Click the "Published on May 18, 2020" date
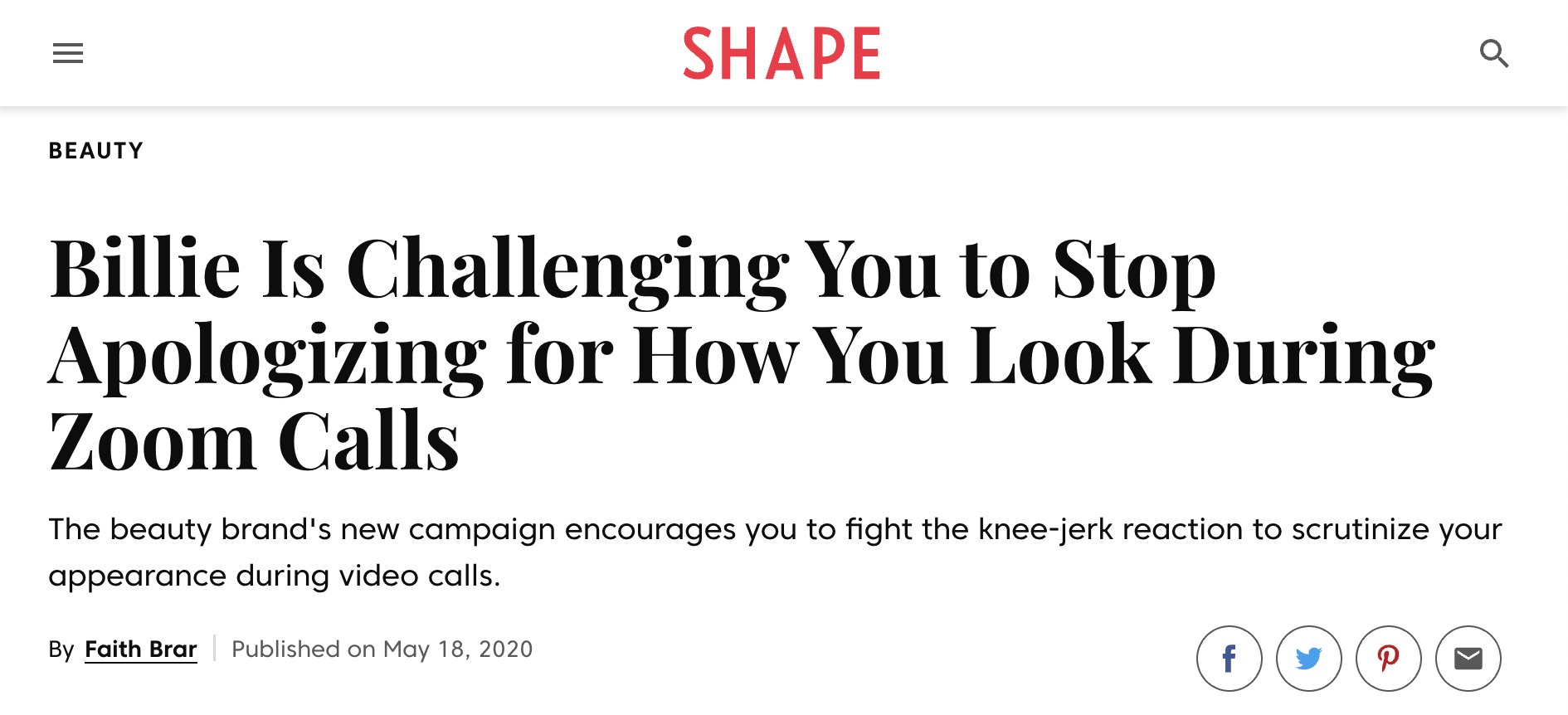The width and height of the screenshot is (1568, 715). pos(382,649)
